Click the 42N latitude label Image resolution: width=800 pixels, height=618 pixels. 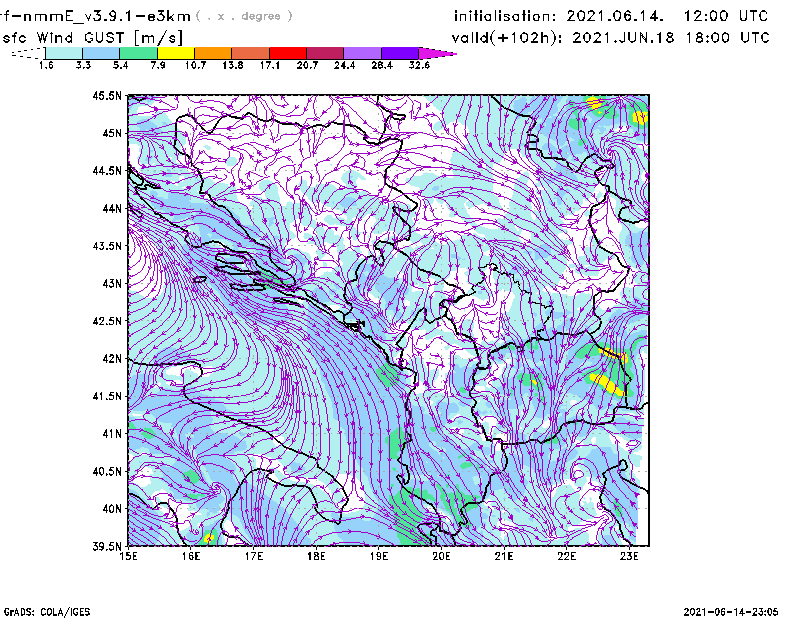(112, 359)
